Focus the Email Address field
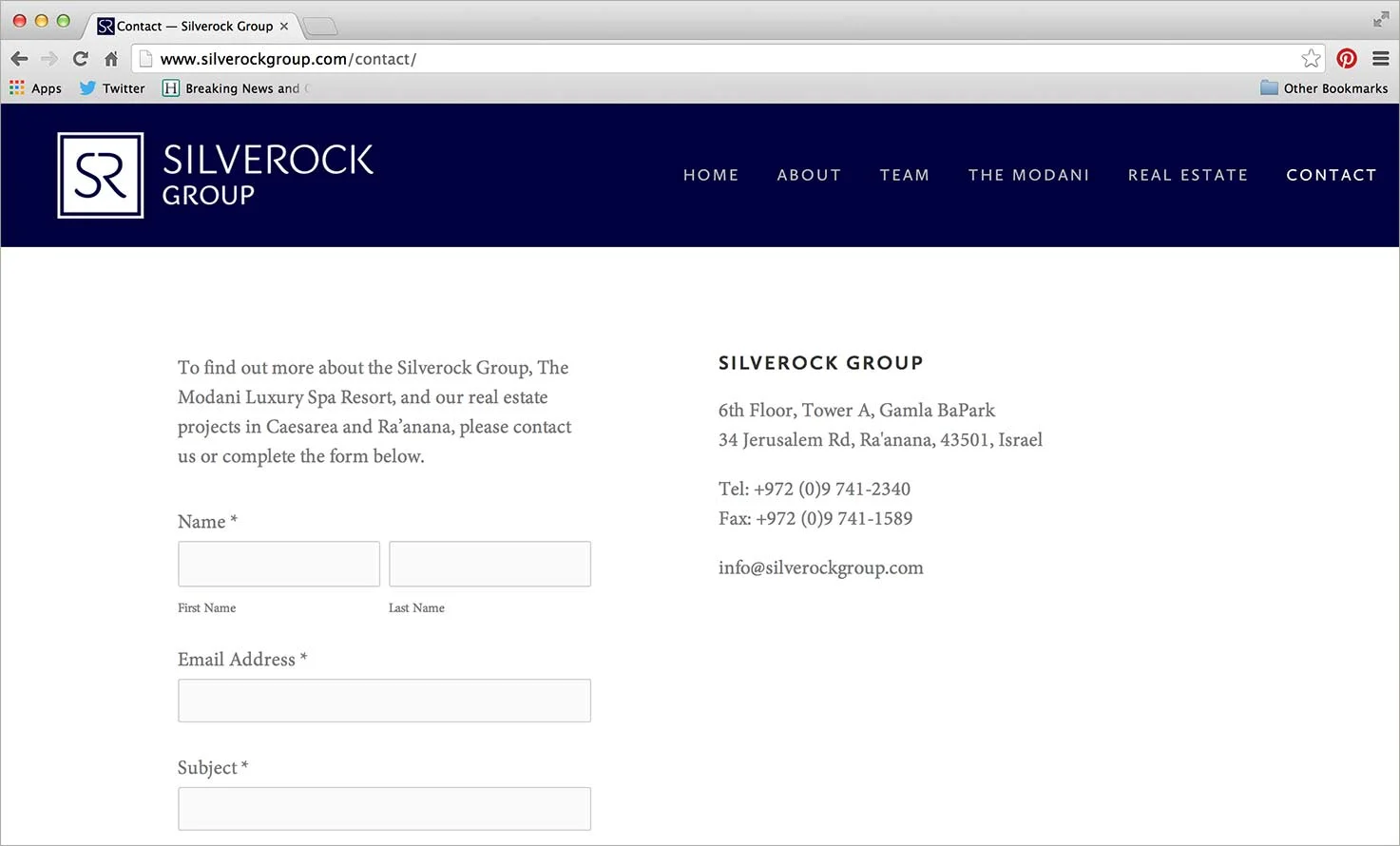This screenshot has width=1400, height=846. [384, 701]
